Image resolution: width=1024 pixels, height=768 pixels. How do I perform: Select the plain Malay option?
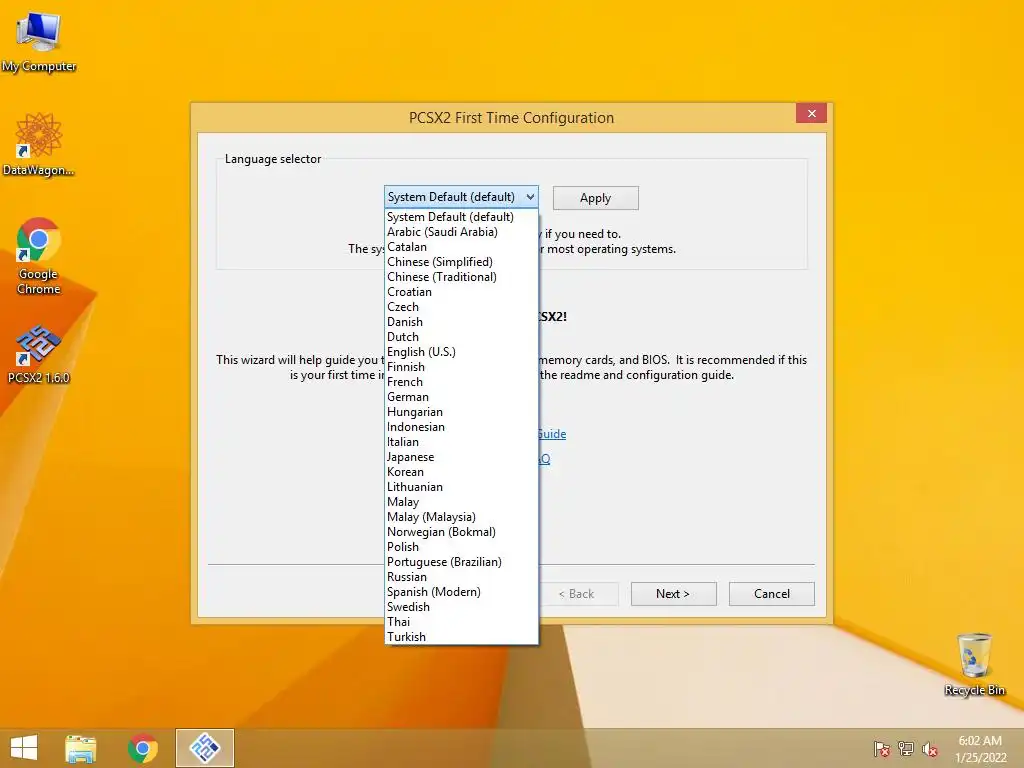(461, 502)
